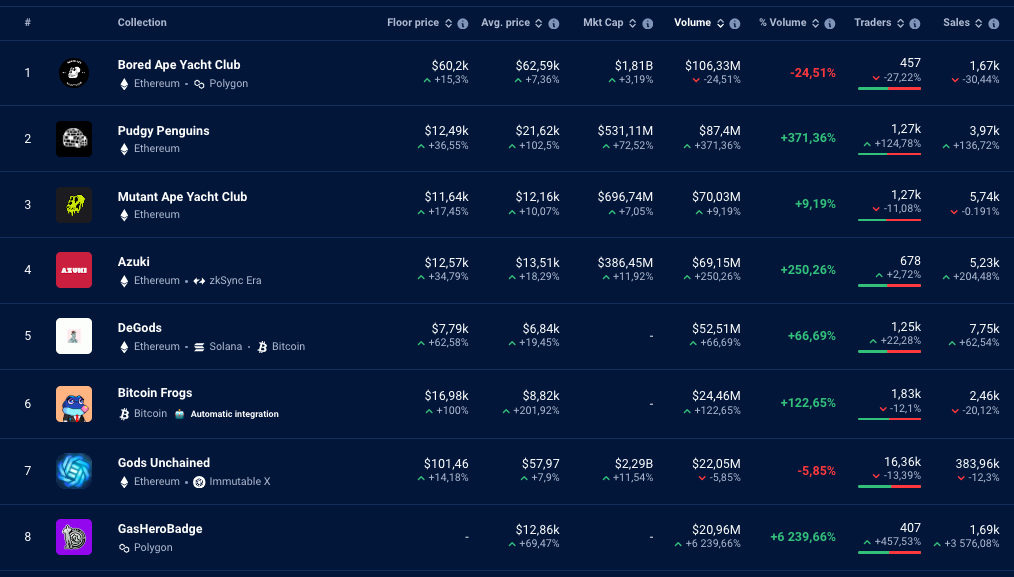Image resolution: width=1014 pixels, height=577 pixels.
Task: Open the Avg. price info icon
Action: point(554,23)
